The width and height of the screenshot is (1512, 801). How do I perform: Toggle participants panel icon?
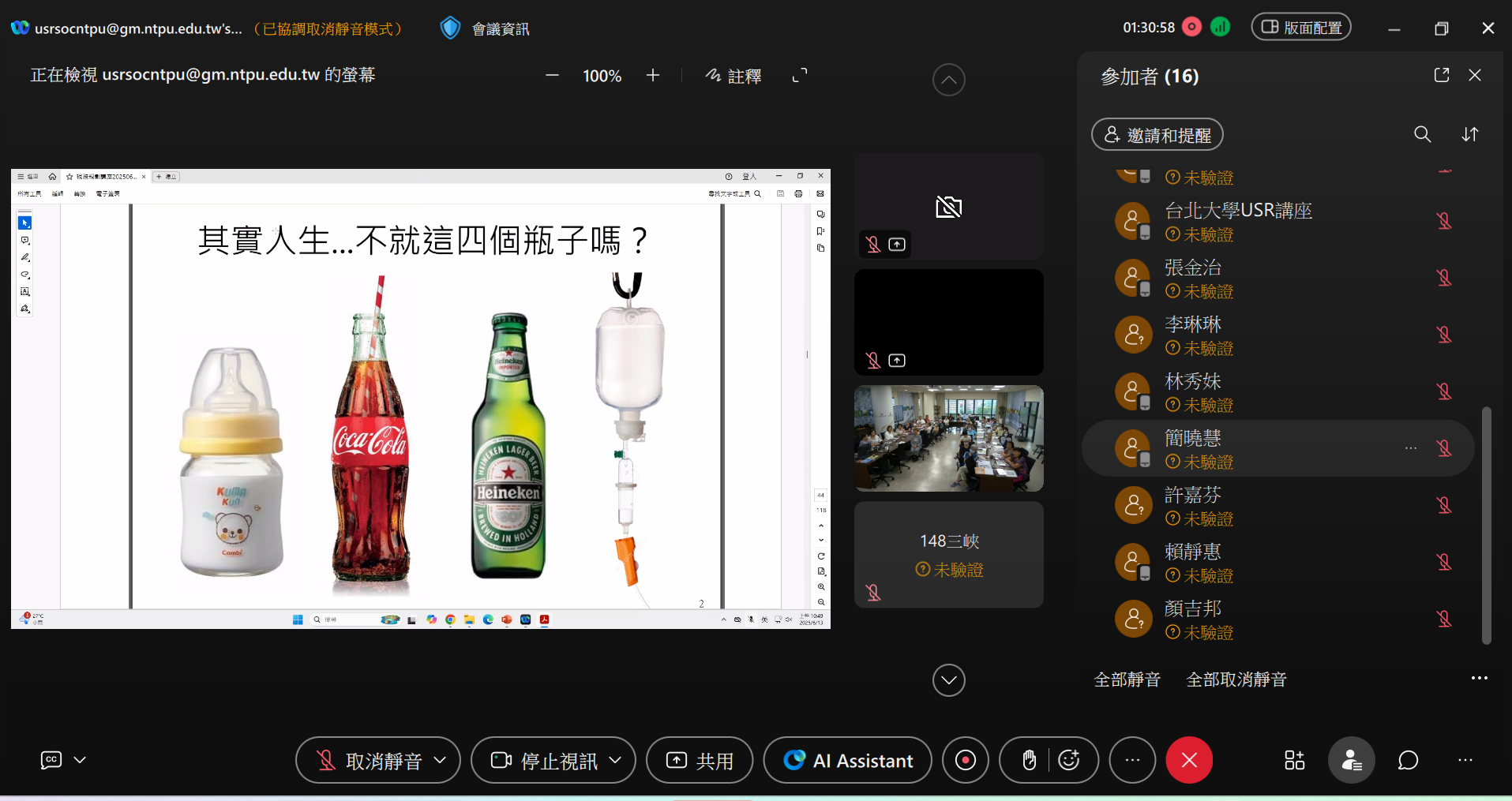[1352, 760]
